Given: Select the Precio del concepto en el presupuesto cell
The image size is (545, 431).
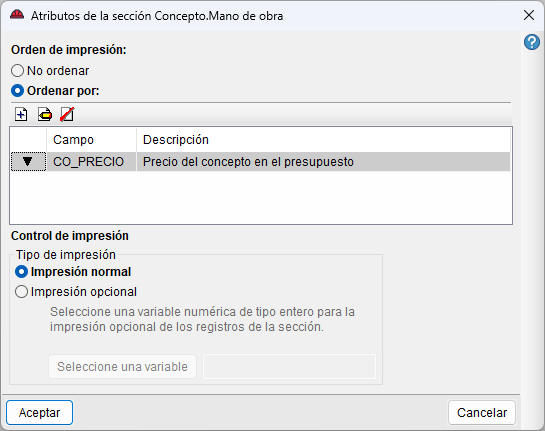Looking at the screenshot, I should click(x=323, y=162).
